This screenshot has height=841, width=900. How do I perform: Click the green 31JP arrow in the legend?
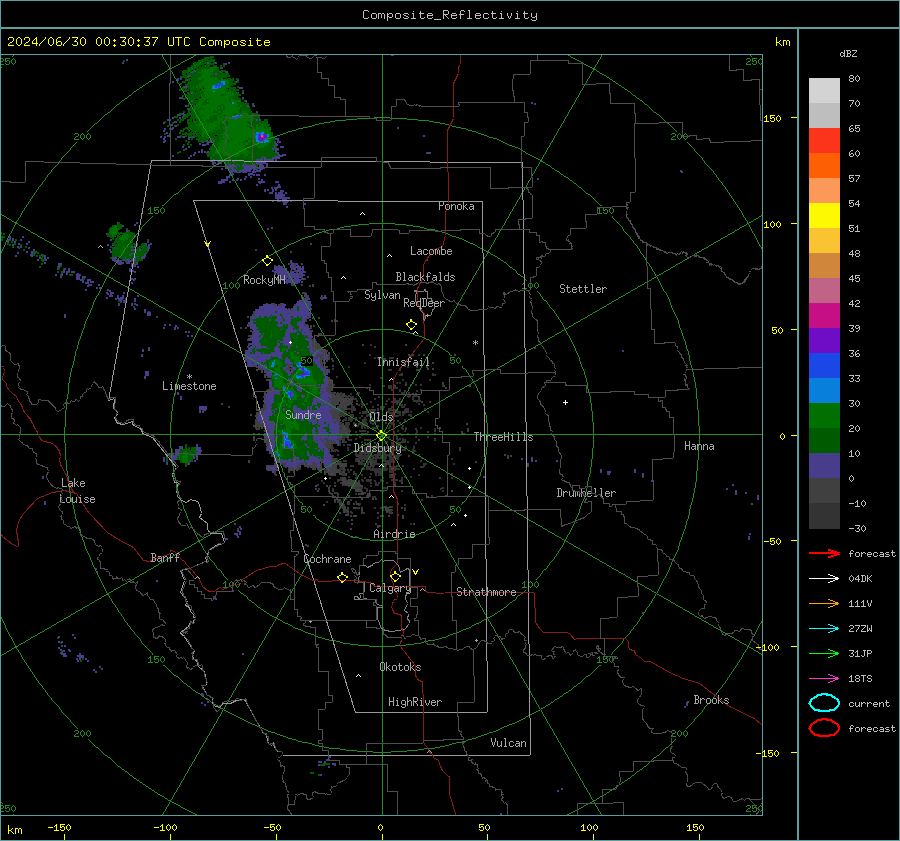pyautogui.click(x=824, y=653)
